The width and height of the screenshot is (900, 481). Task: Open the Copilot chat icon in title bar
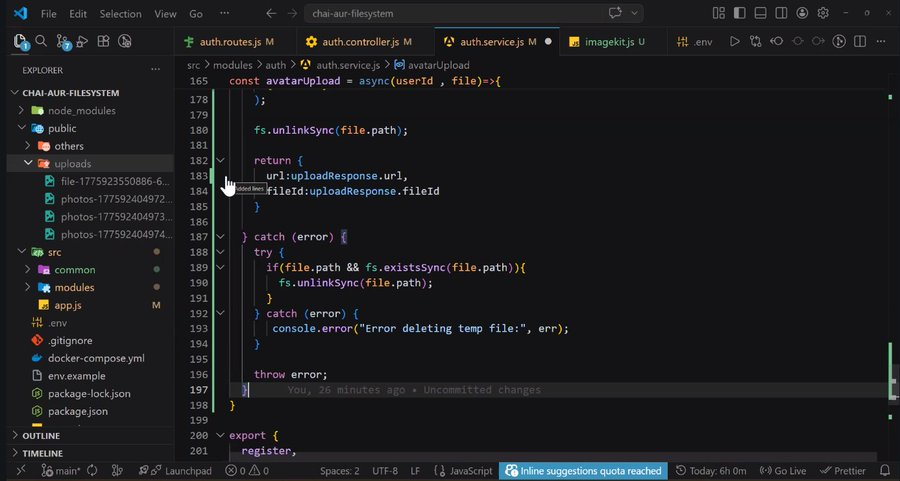pyautogui.click(x=615, y=13)
